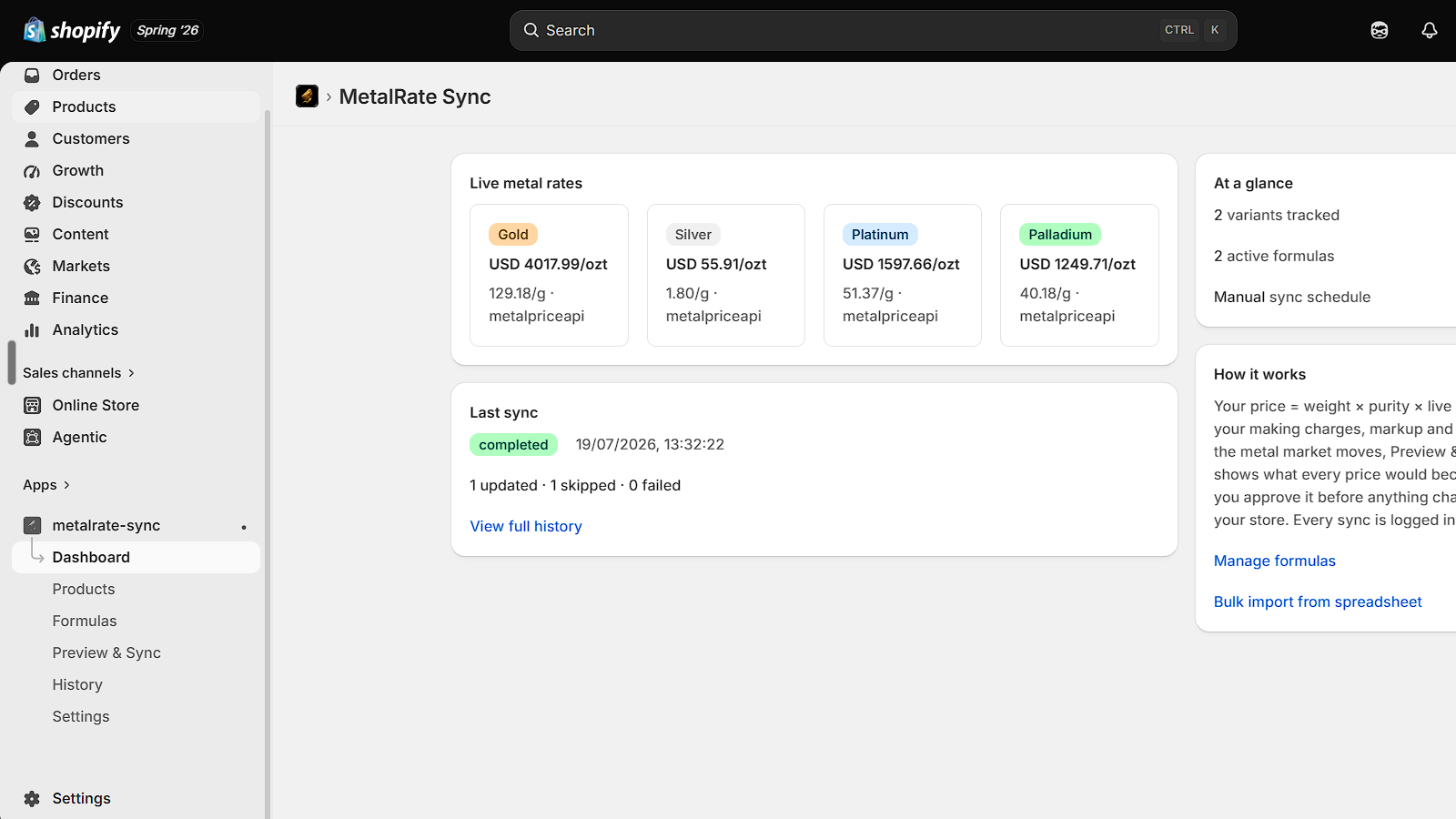Image resolution: width=1456 pixels, height=819 pixels.
Task: Click the metalrate-sync app icon in sidebar
Action: [32, 526]
